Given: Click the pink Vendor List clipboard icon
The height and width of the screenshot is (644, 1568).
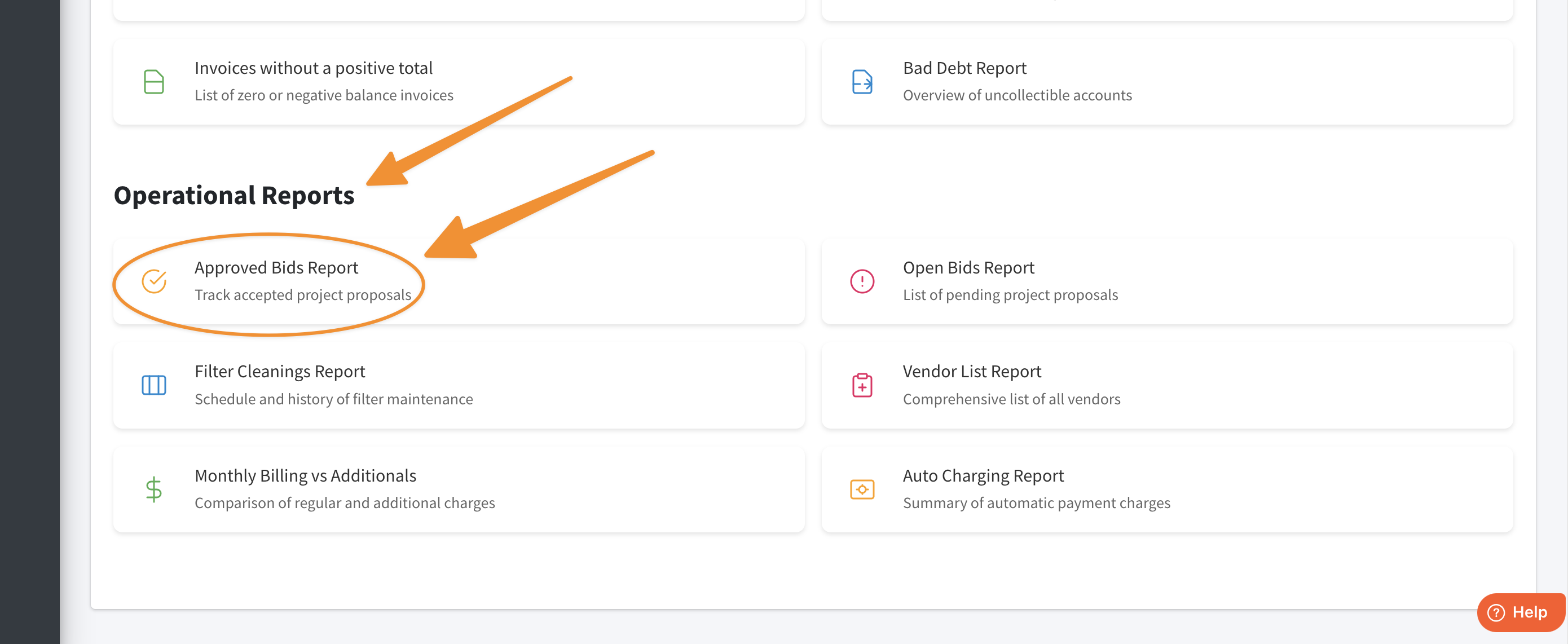Looking at the screenshot, I should click(862, 385).
